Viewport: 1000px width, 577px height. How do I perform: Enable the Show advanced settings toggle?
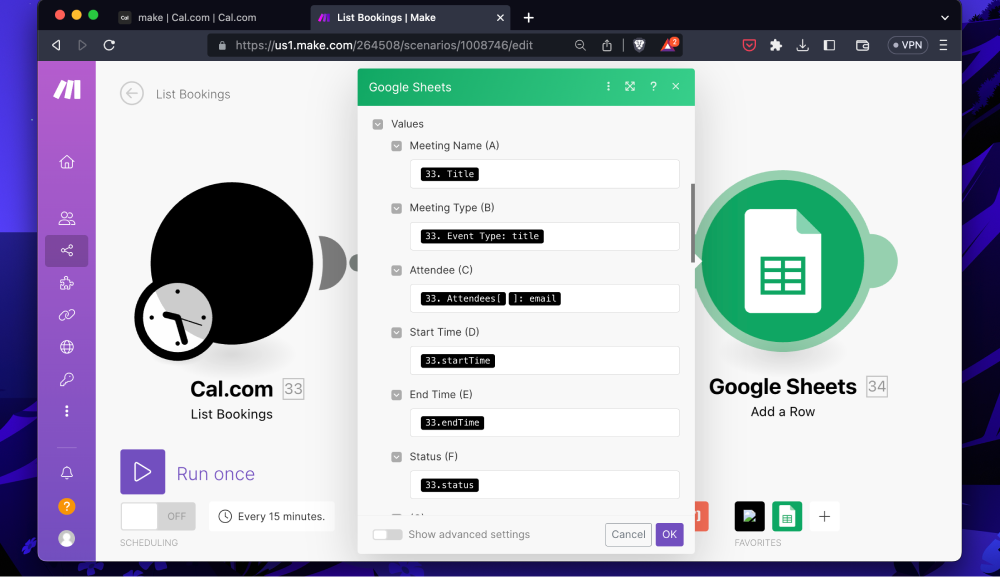tap(388, 534)
